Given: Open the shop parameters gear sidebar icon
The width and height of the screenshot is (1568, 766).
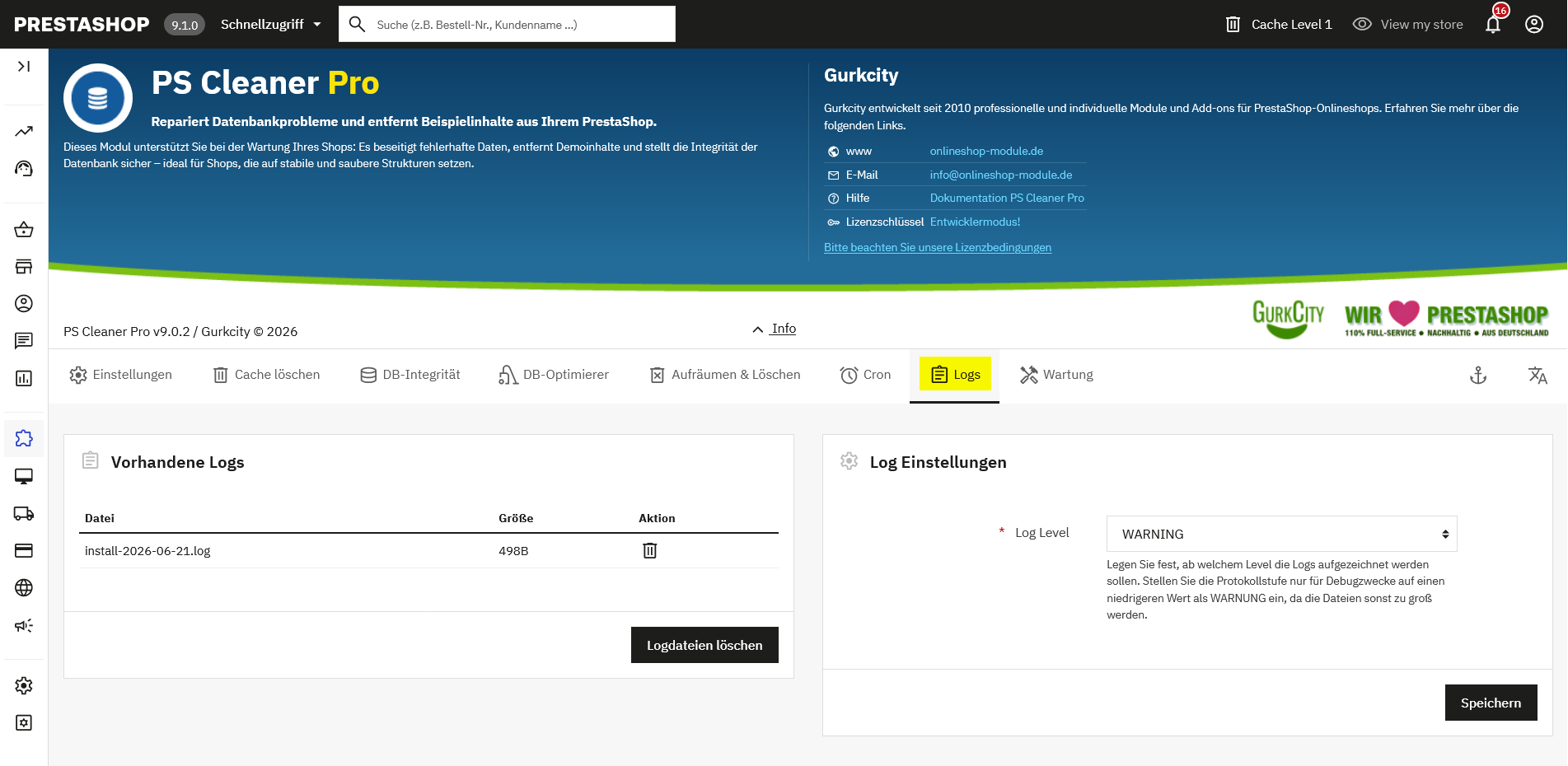Looking at the screenshot, I should [24, 685].
